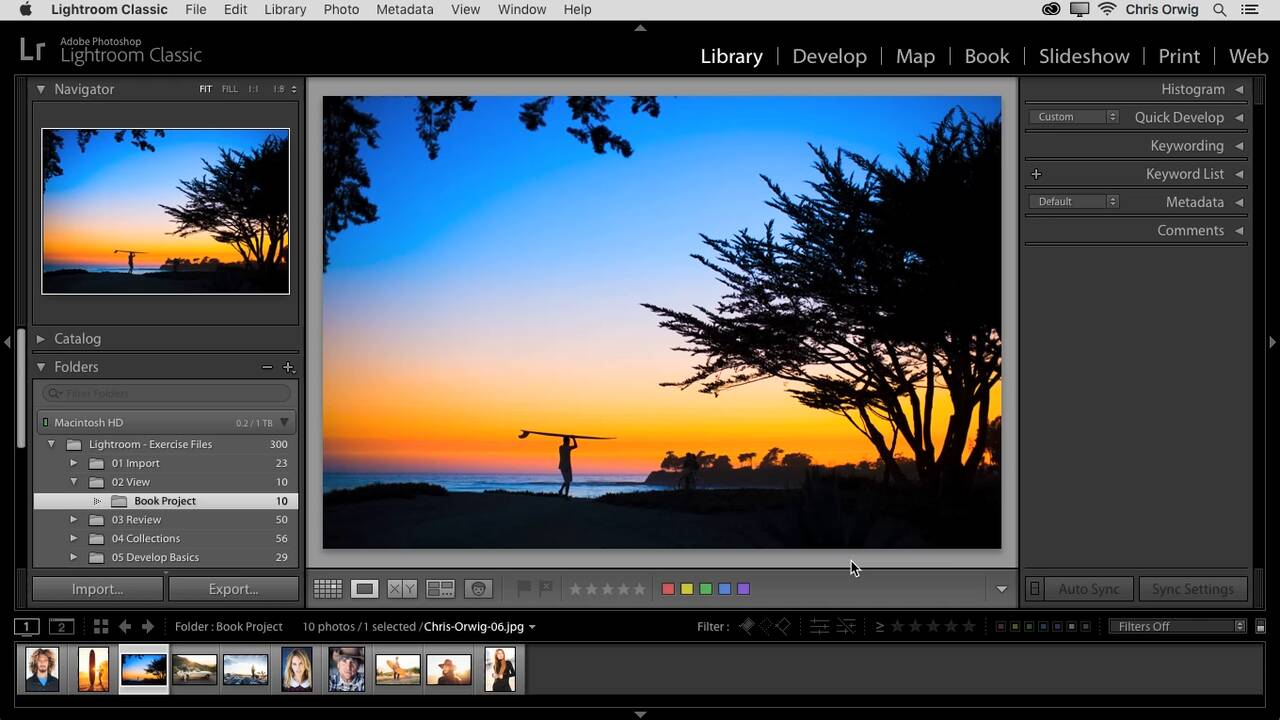The width and height of the screenshot is (1280, 720).
Task: Apply the red color label swatch
Action: 668,589
